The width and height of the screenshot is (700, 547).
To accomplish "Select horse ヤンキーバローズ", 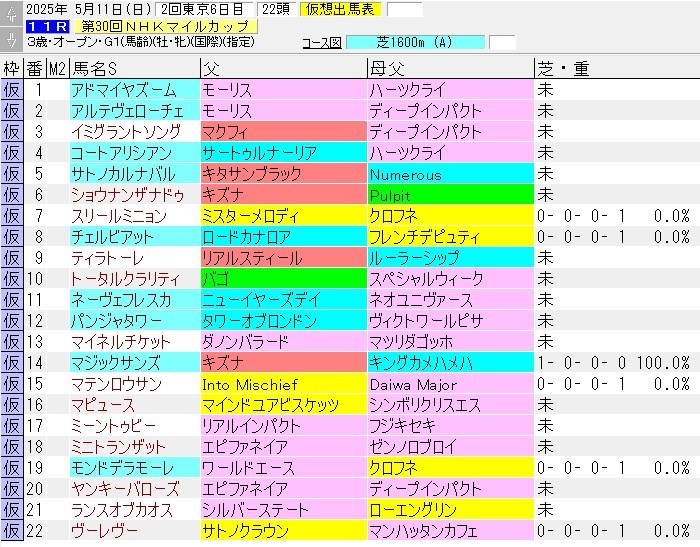I will 135,489.
